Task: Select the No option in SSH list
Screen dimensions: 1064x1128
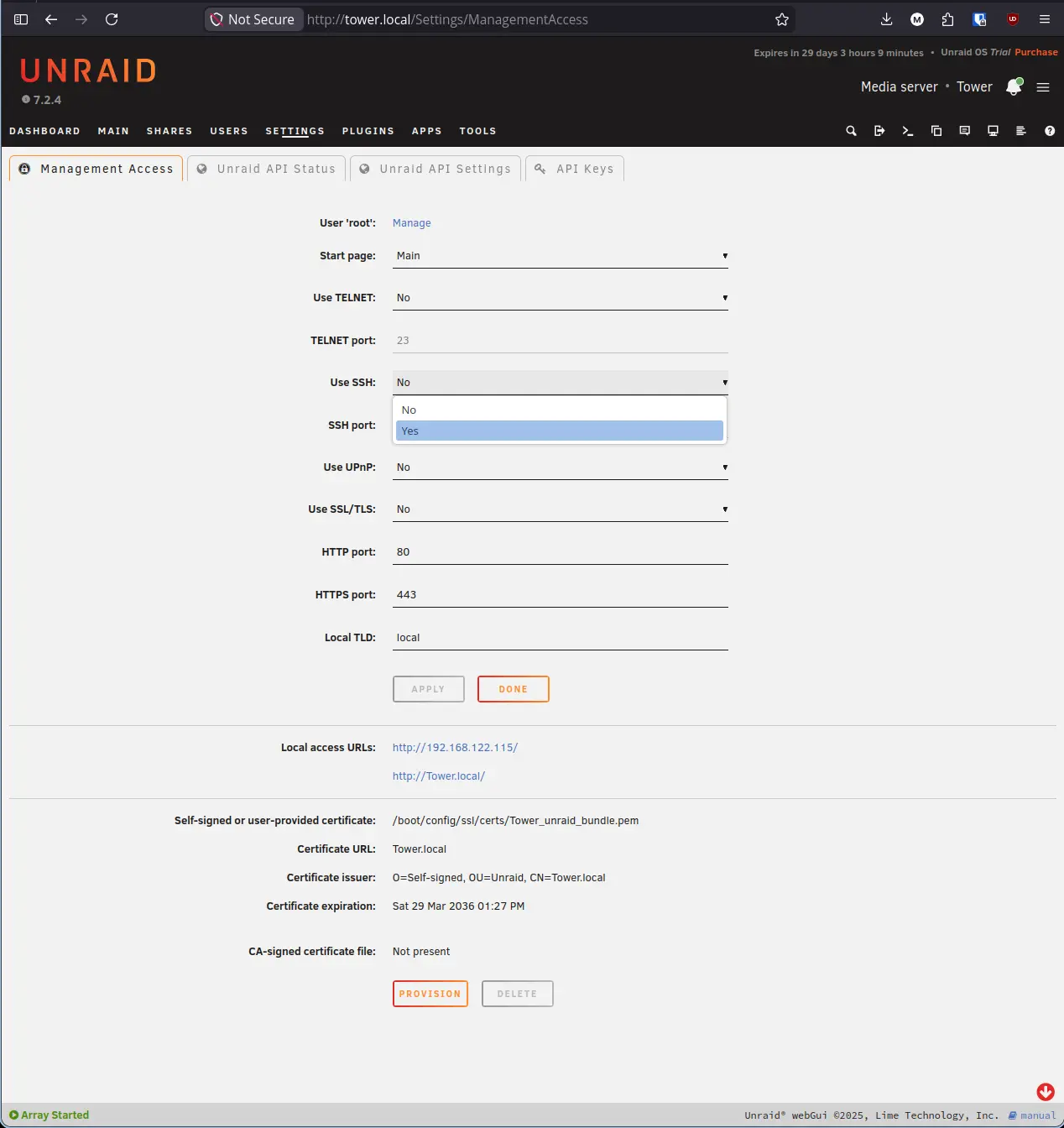Action: point(560,410)
